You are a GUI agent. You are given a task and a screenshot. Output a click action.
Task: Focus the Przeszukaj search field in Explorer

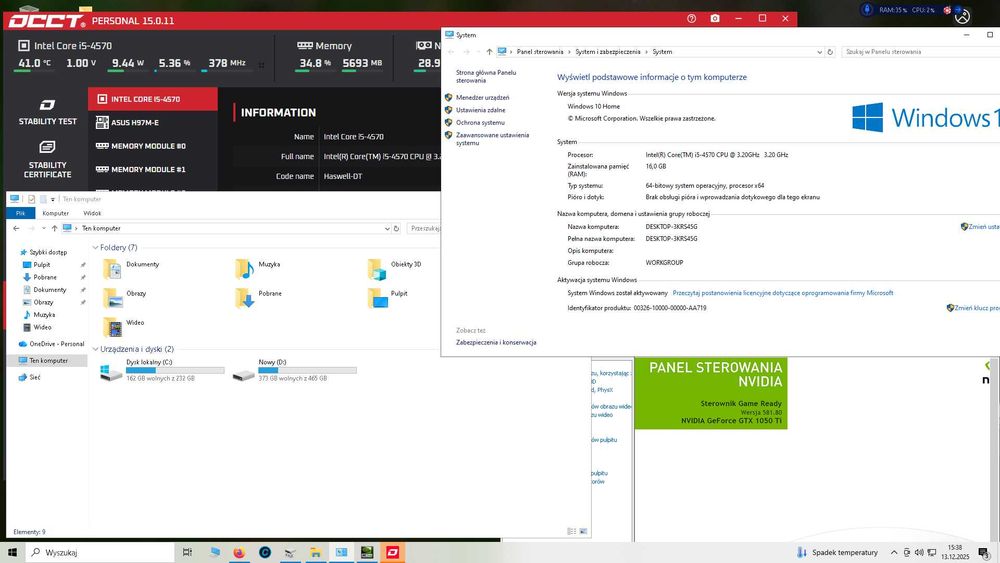(x=424, y=228)
